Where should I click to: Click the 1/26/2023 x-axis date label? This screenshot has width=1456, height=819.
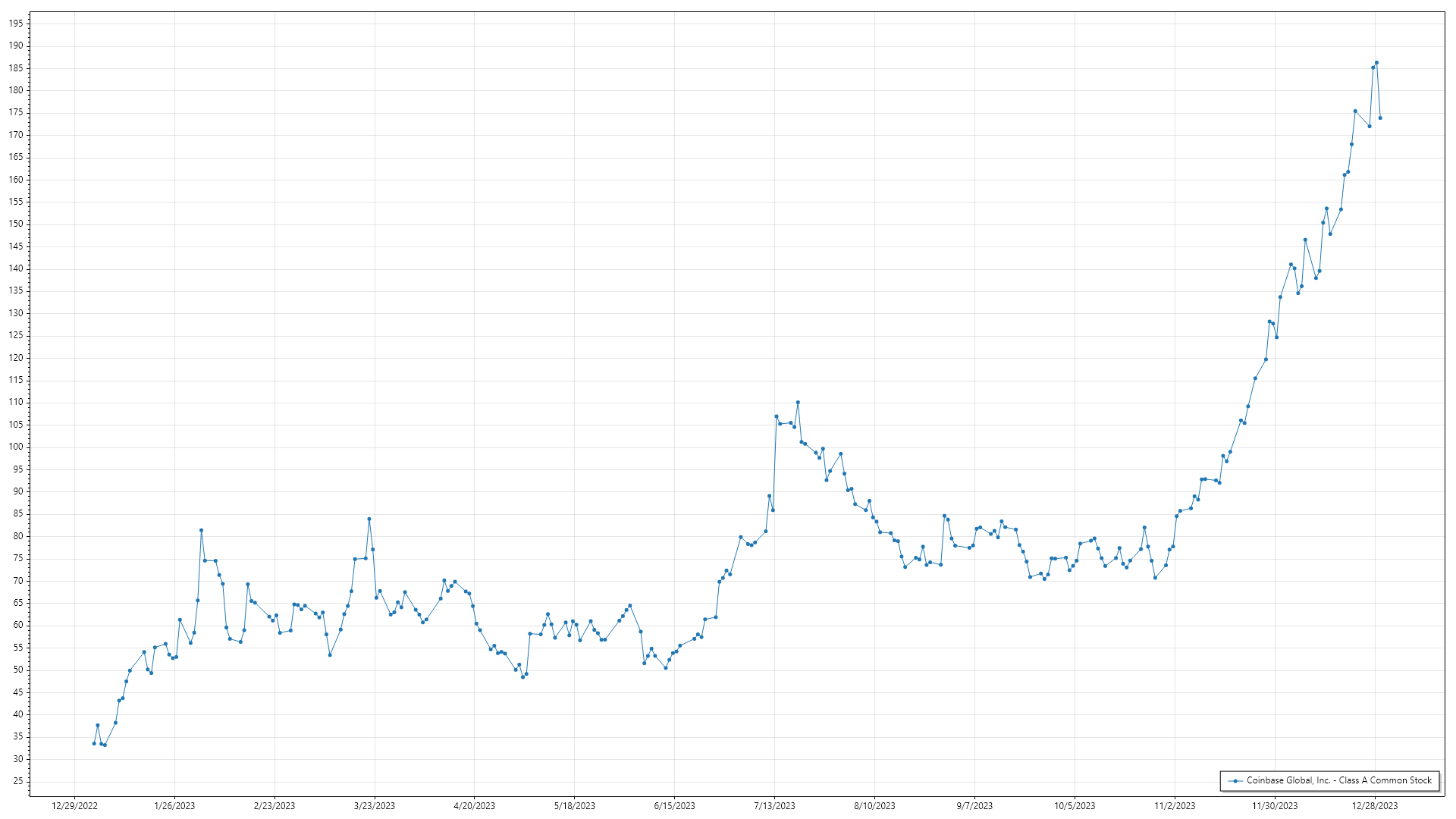[174, 806]
